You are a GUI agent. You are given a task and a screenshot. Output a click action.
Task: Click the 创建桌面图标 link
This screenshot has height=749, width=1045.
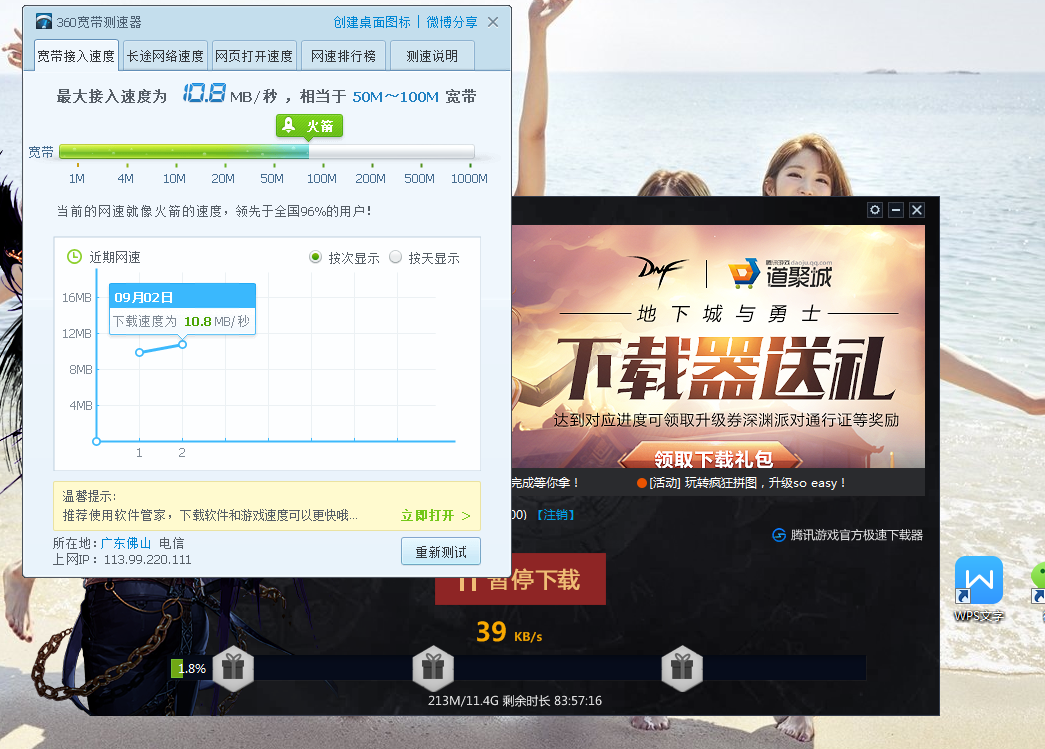coord(372,22)
